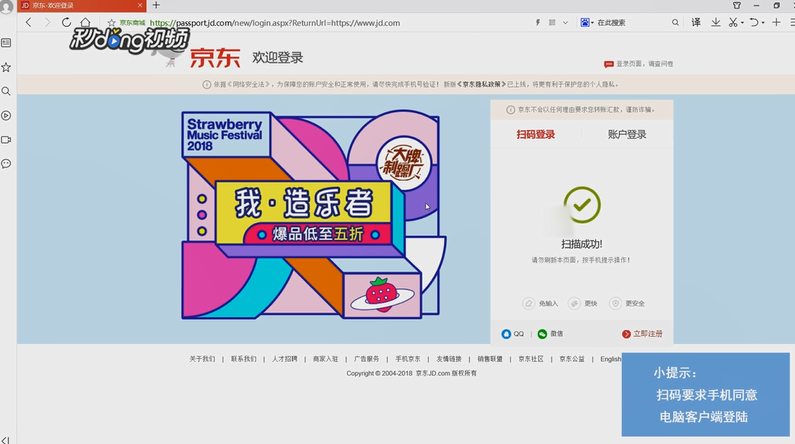
Task: Open the translate tool icon
Action: pos(696,22)
